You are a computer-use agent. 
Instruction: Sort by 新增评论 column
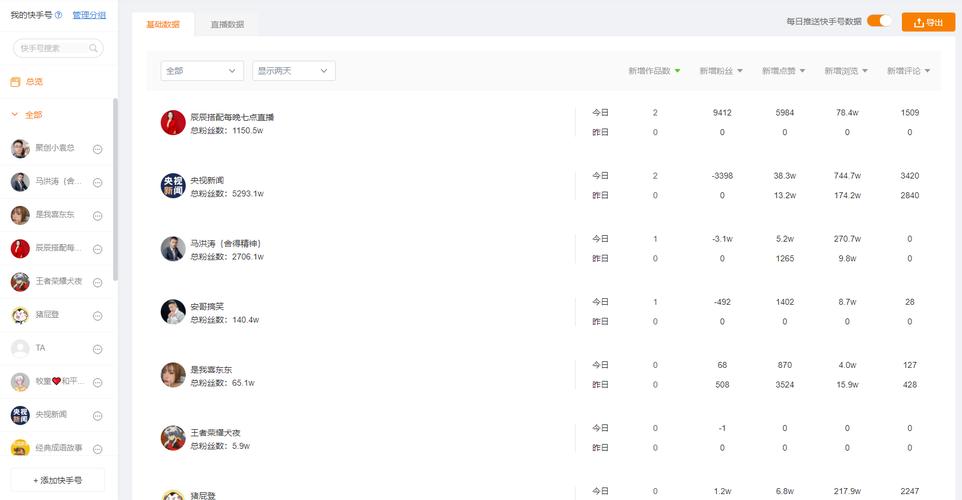click(x=909, y=71)
